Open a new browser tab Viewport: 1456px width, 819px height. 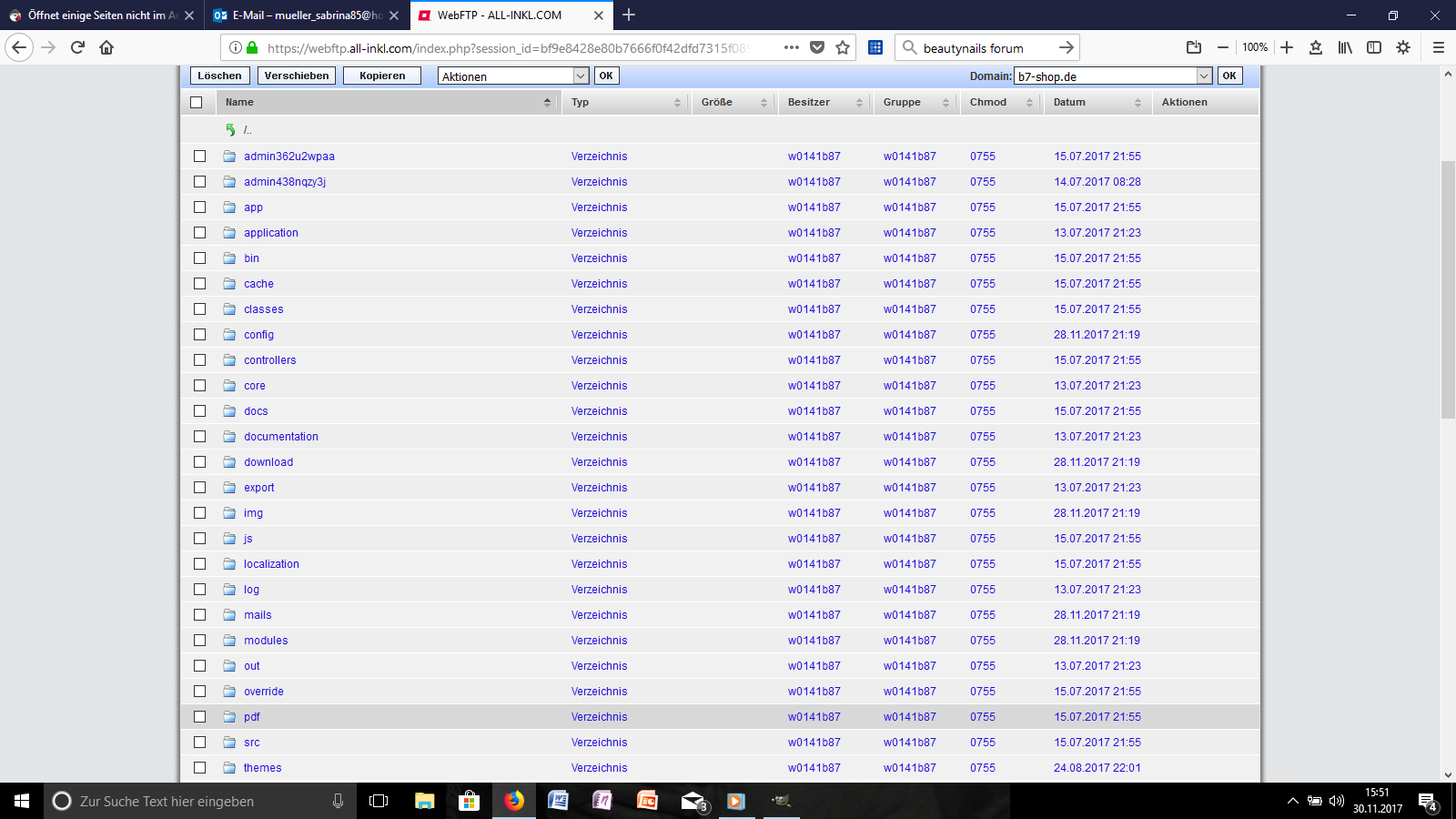pyautogui.click(x=629, y=15)
